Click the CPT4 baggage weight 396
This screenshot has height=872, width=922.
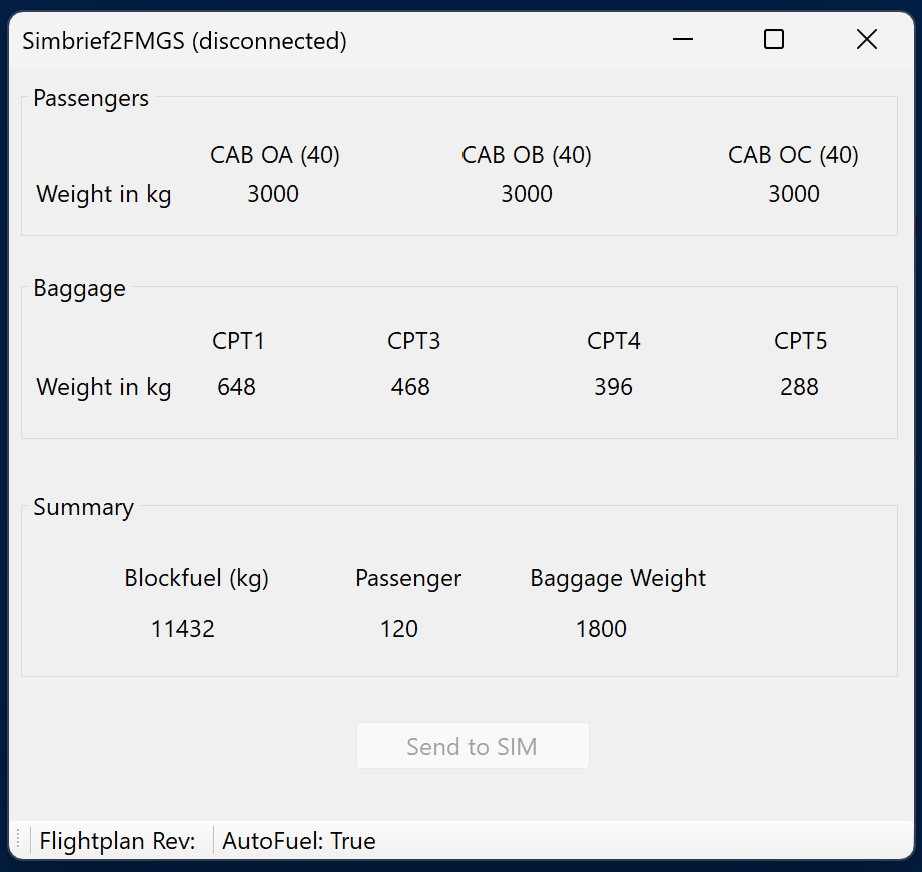[613, 387]
